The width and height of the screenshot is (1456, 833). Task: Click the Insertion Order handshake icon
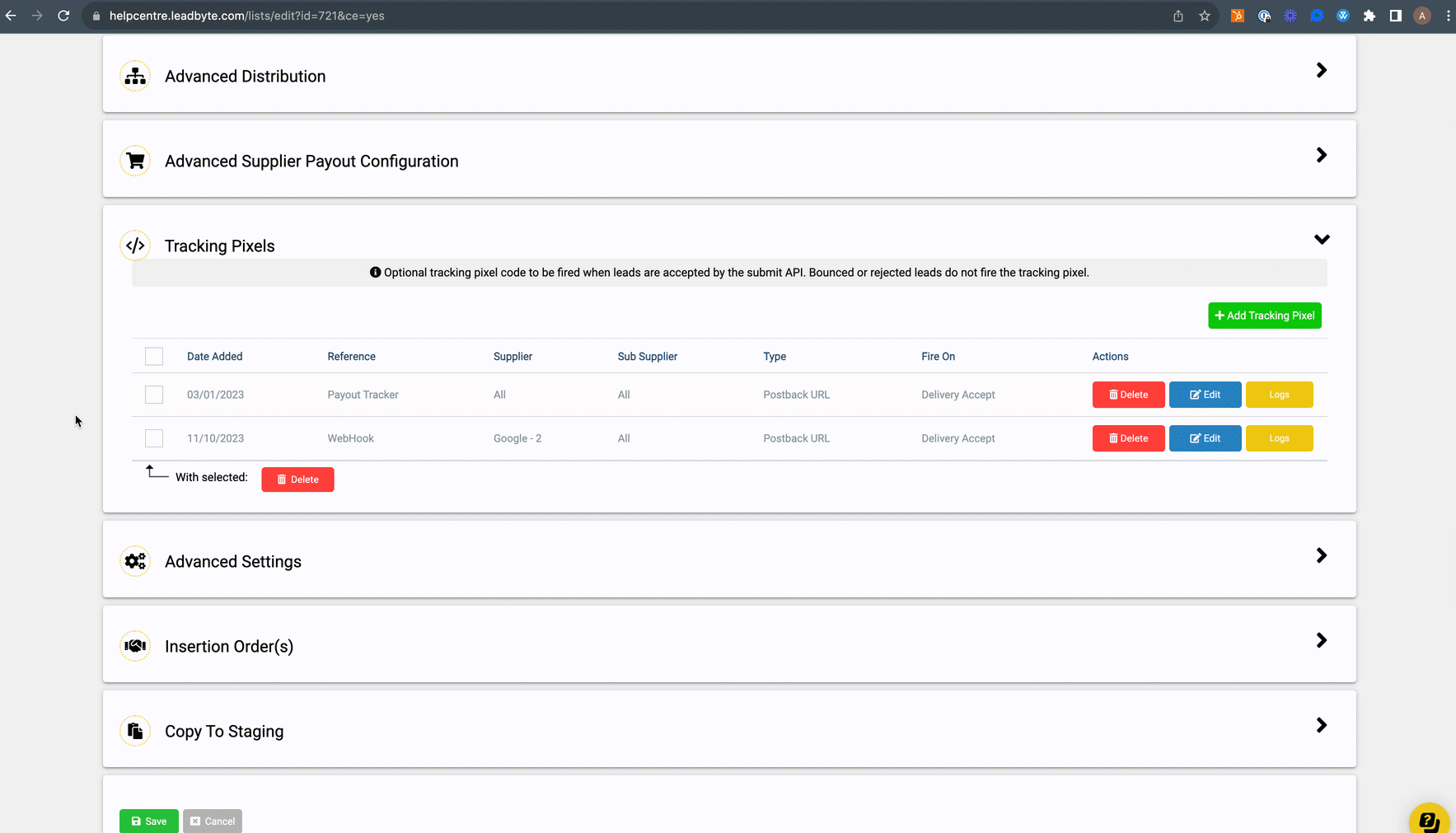point(135,646)
